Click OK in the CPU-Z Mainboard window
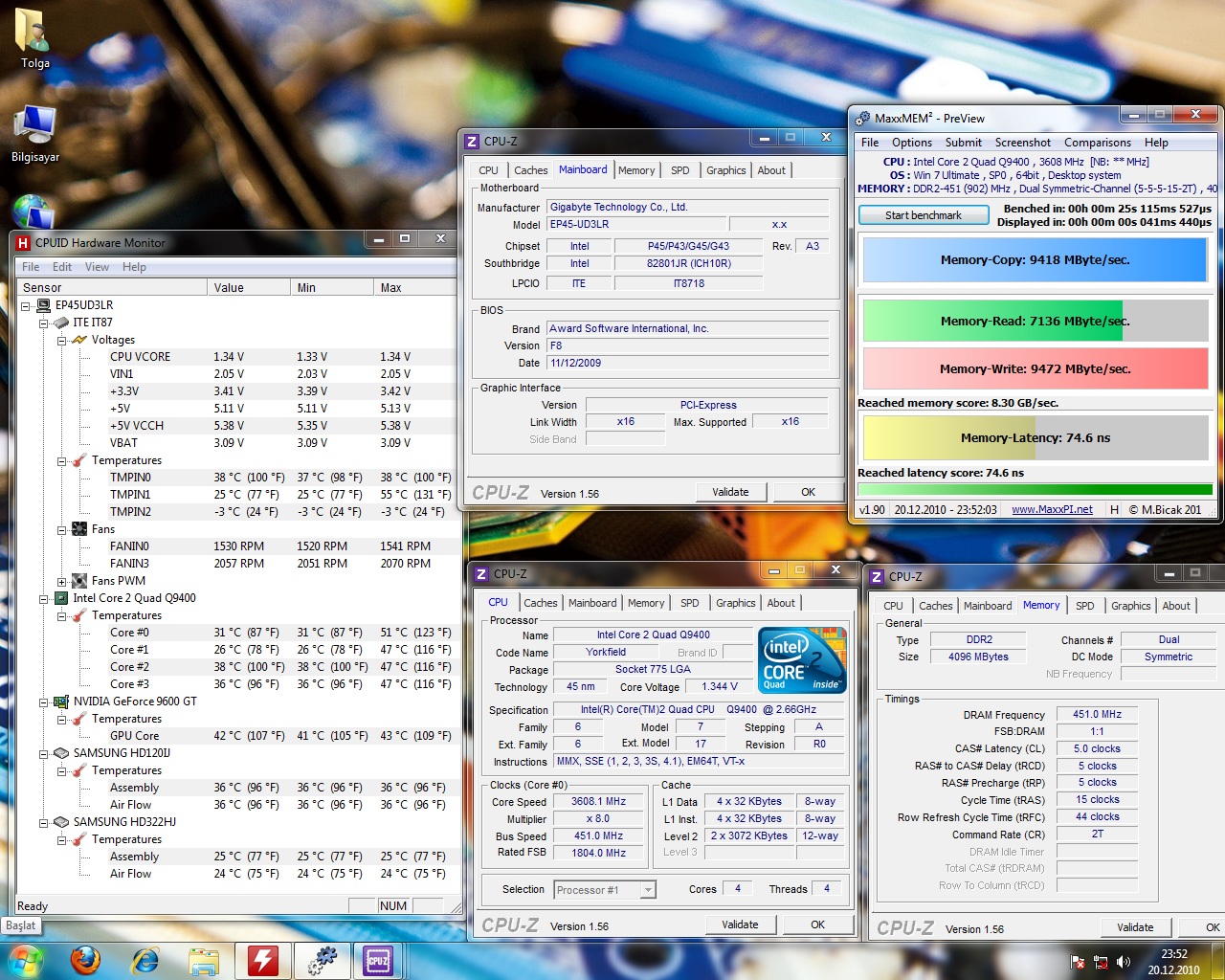 coord(808,492)
